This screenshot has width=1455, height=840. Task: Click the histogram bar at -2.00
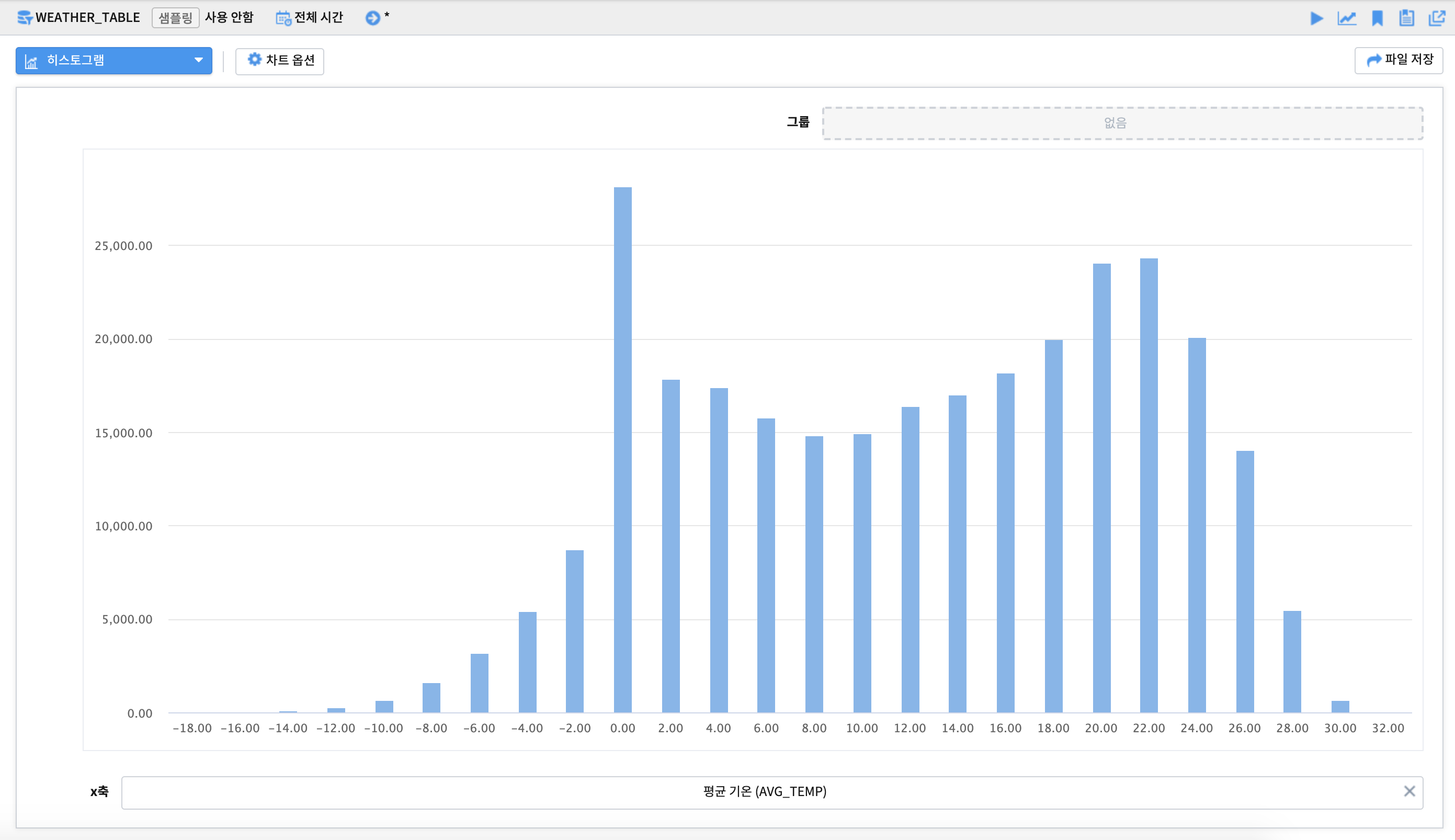tap(574, 632)
